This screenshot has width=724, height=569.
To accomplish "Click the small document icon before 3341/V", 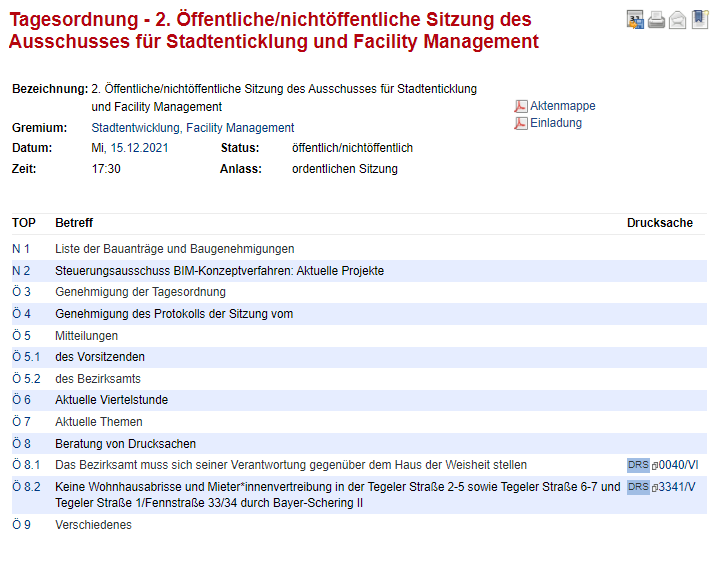I will [654, 488].
